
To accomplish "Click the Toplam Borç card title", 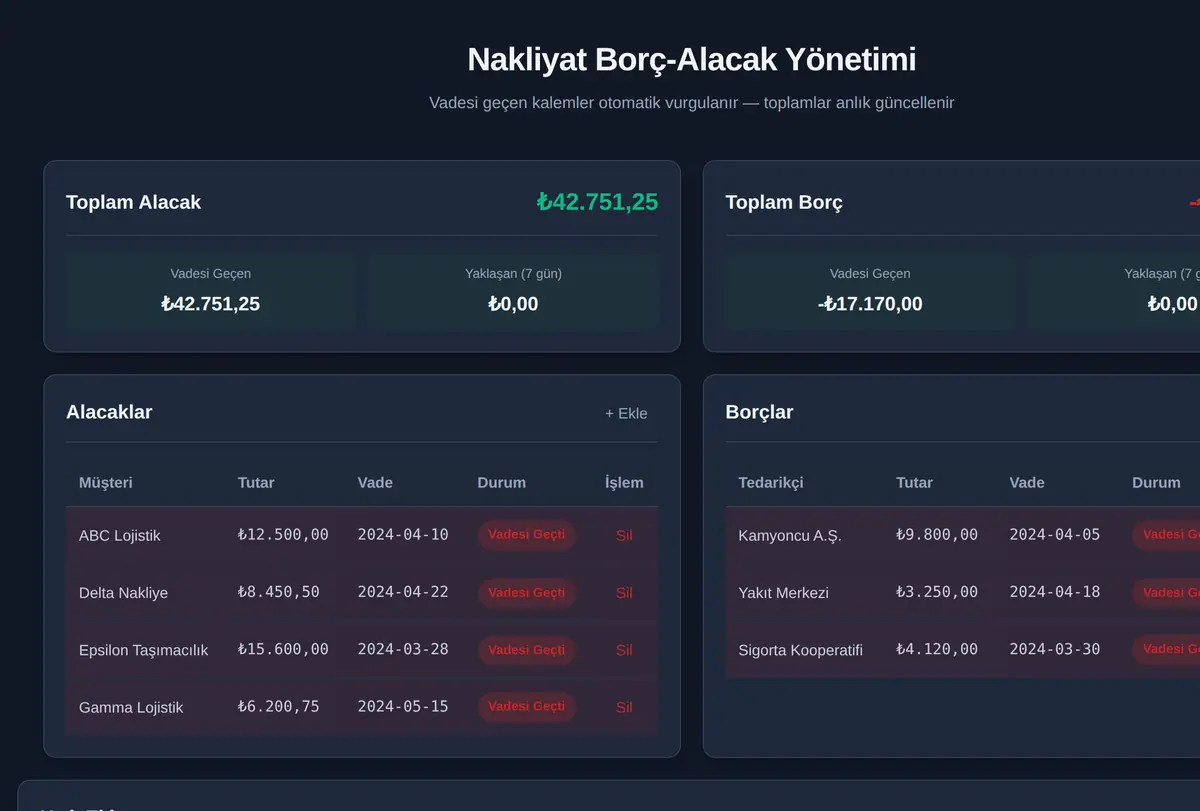I will click(x=784, y=202).
